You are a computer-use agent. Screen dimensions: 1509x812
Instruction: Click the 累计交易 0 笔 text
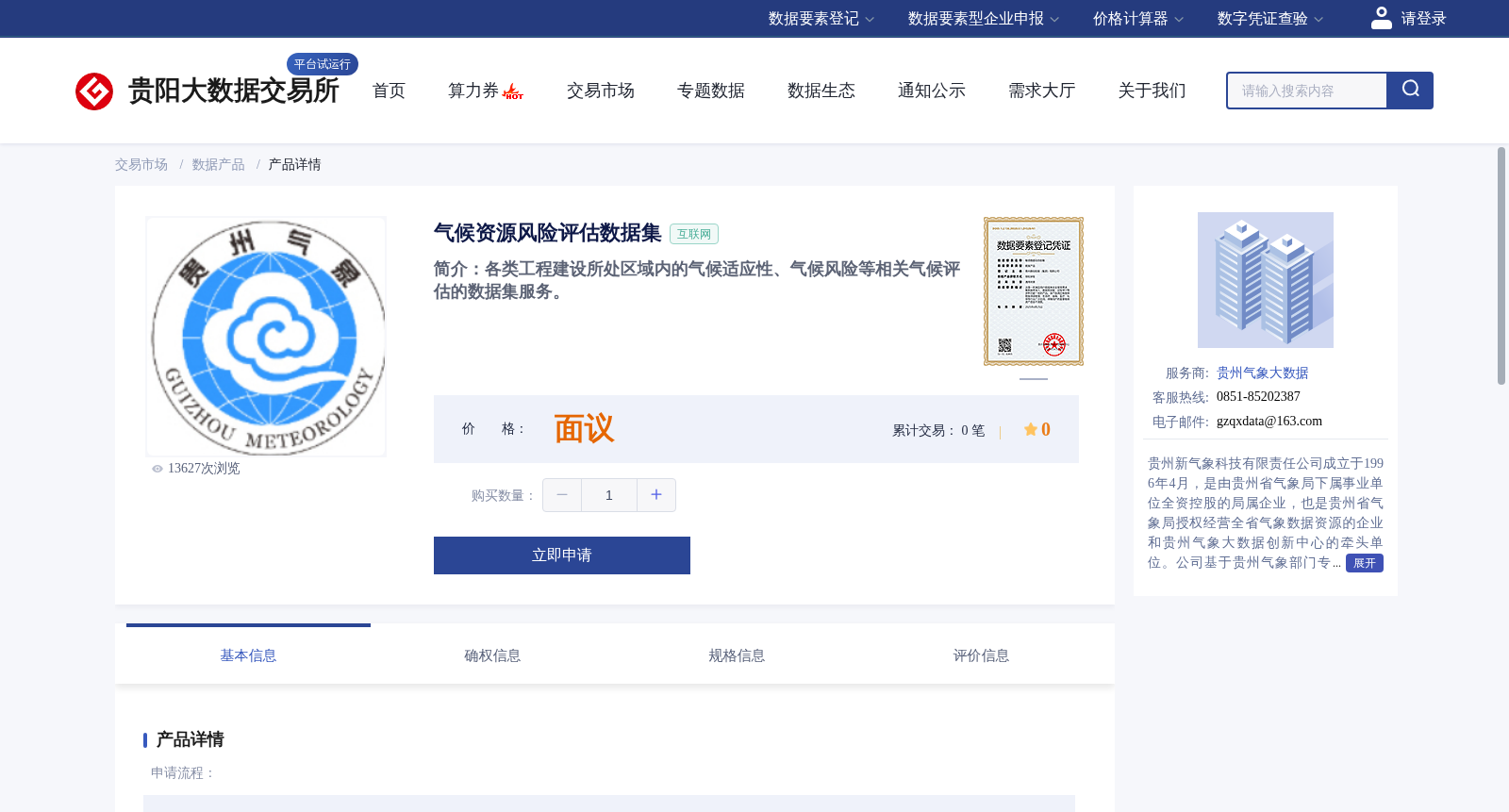pyautogui.click(x=938, y=431)
